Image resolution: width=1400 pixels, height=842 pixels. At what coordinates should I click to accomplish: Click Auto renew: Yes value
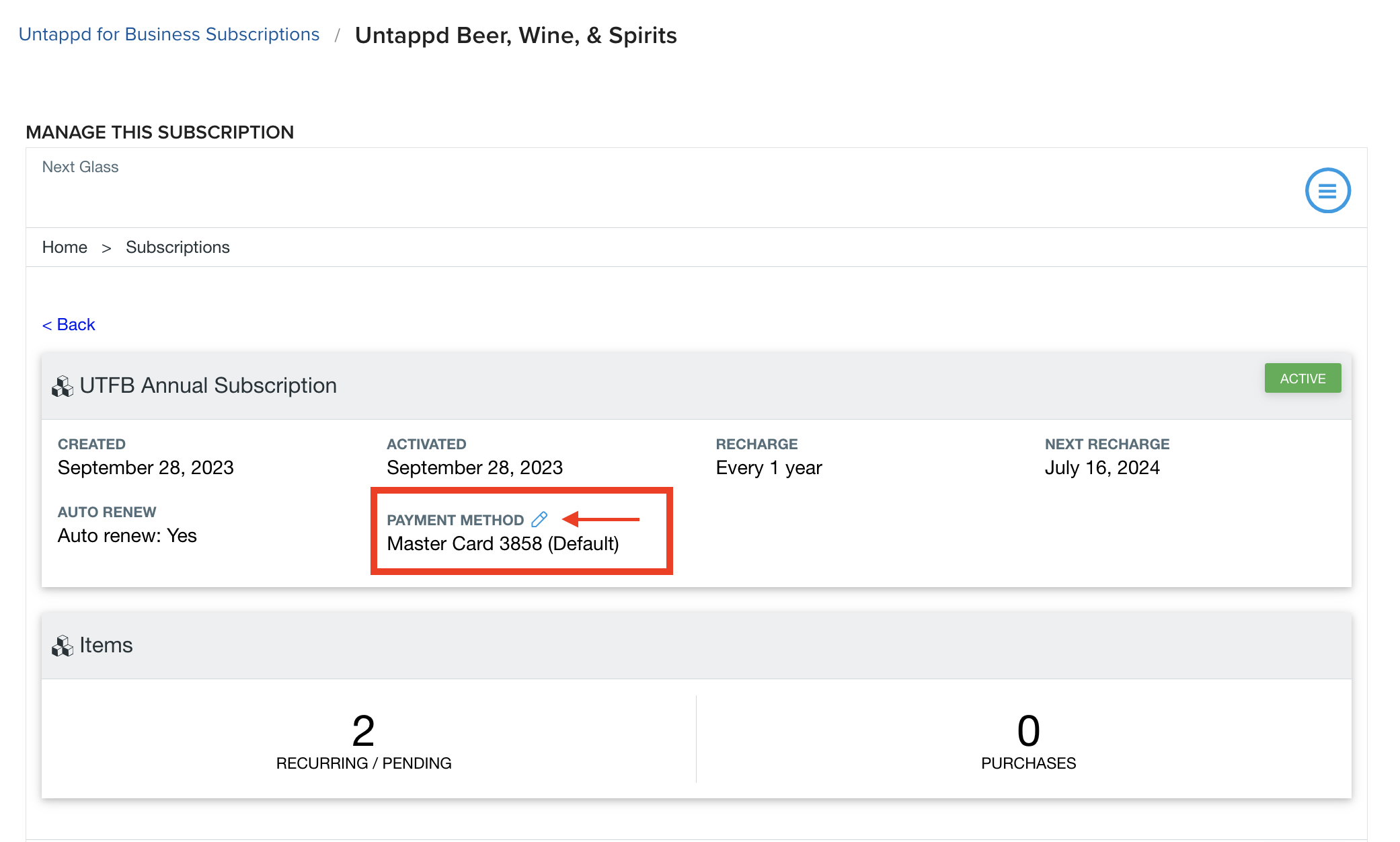coord(127,535)
